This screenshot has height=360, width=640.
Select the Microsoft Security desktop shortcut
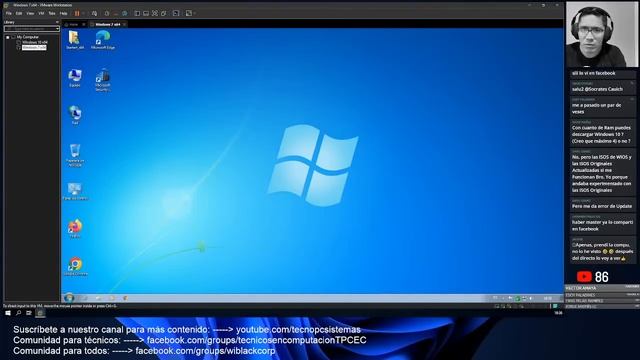pyautogui.click(x=102, y=80)
